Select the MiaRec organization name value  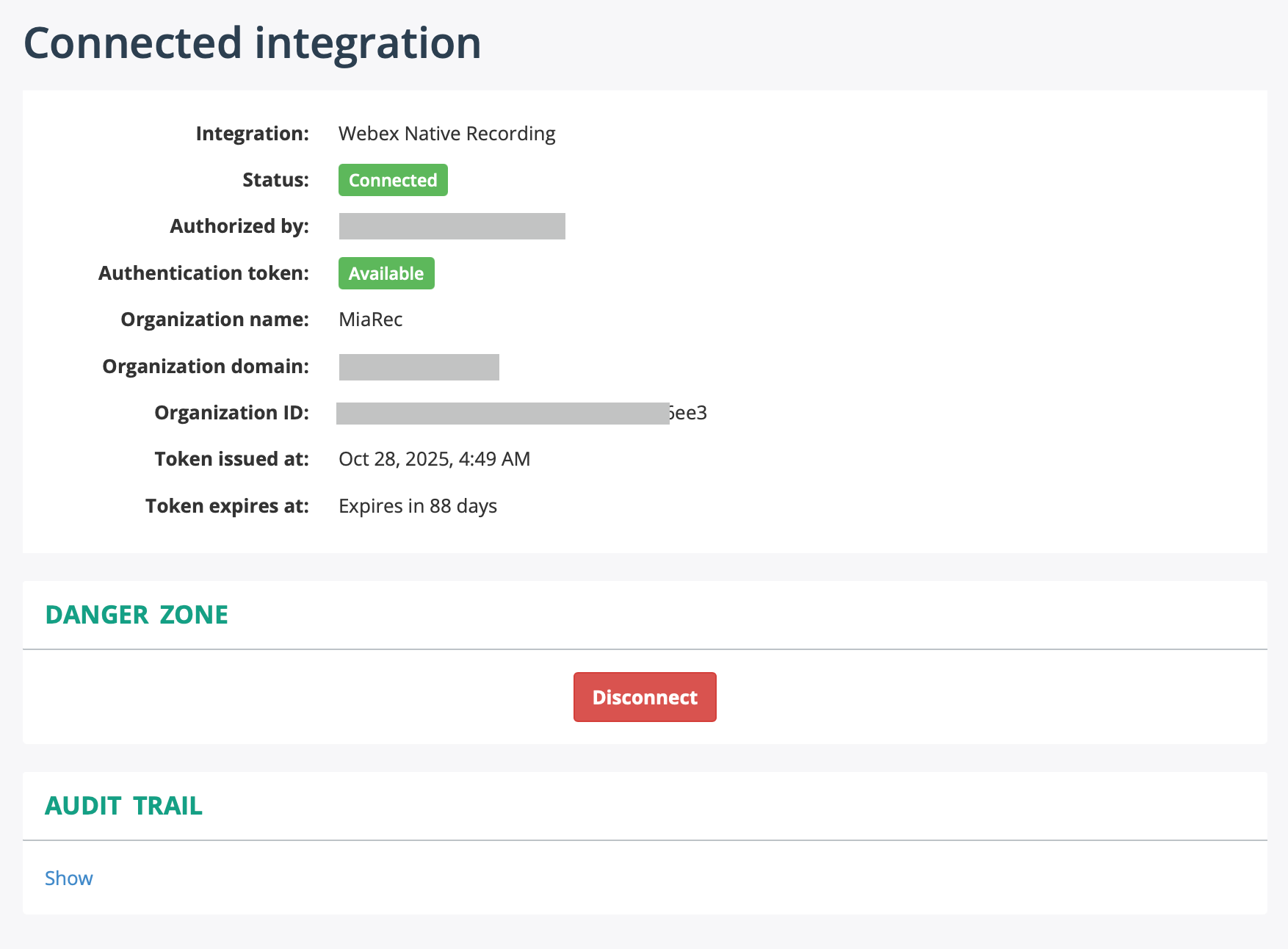click(369, 319)
